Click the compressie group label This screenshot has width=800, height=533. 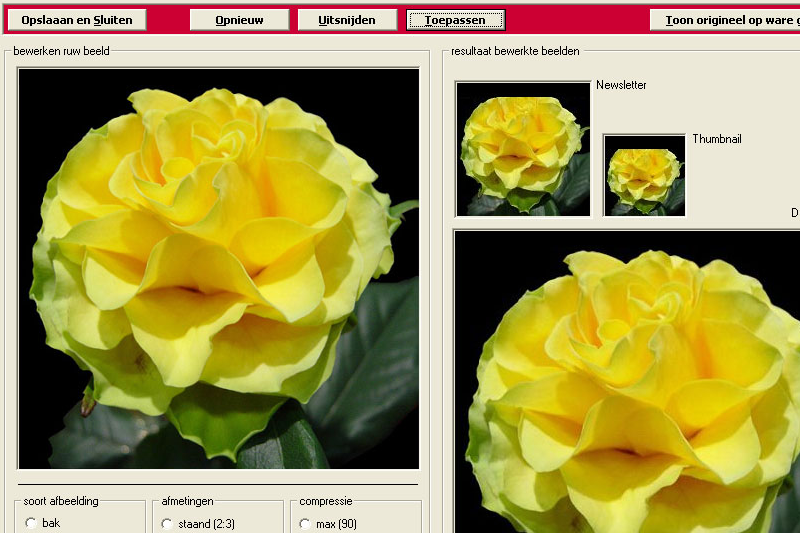click(x=326, y=501)
